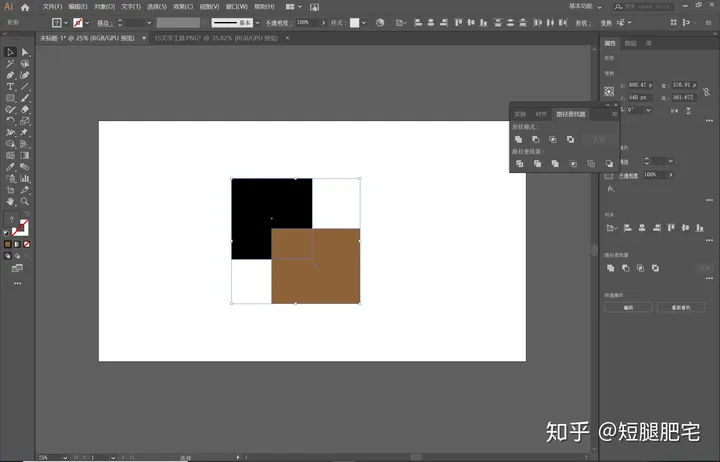720x462 pixels.
Task: Click Unite in floating Pathfinder panel
Action: tap(518, 140)
